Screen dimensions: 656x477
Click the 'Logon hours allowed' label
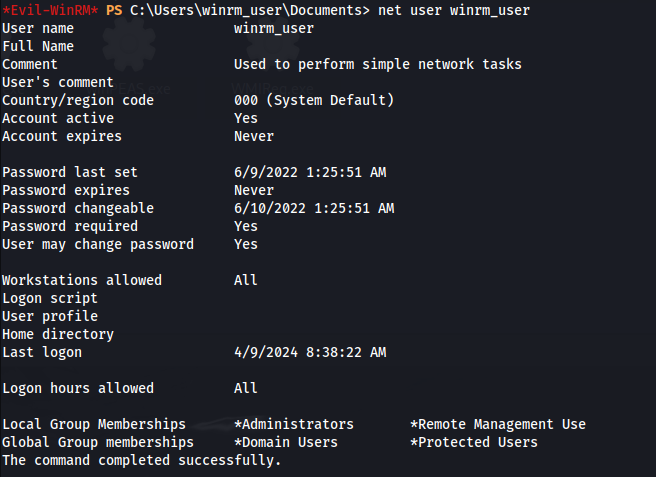click(78, 388)
